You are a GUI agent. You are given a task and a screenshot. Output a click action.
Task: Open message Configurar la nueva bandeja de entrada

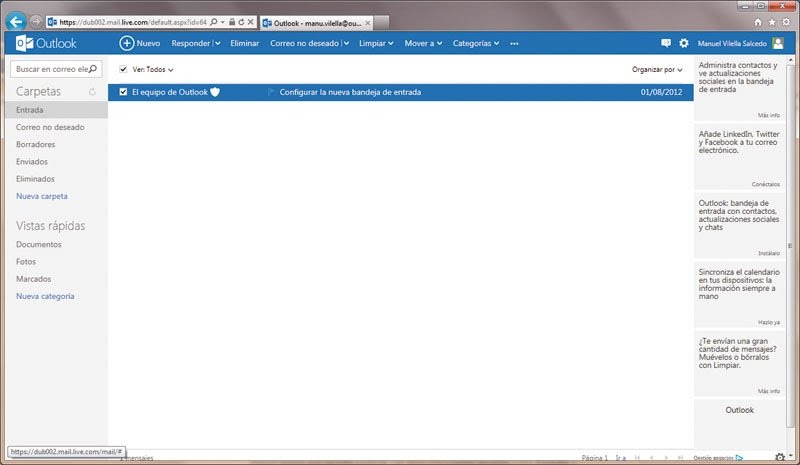coord(350,92)
